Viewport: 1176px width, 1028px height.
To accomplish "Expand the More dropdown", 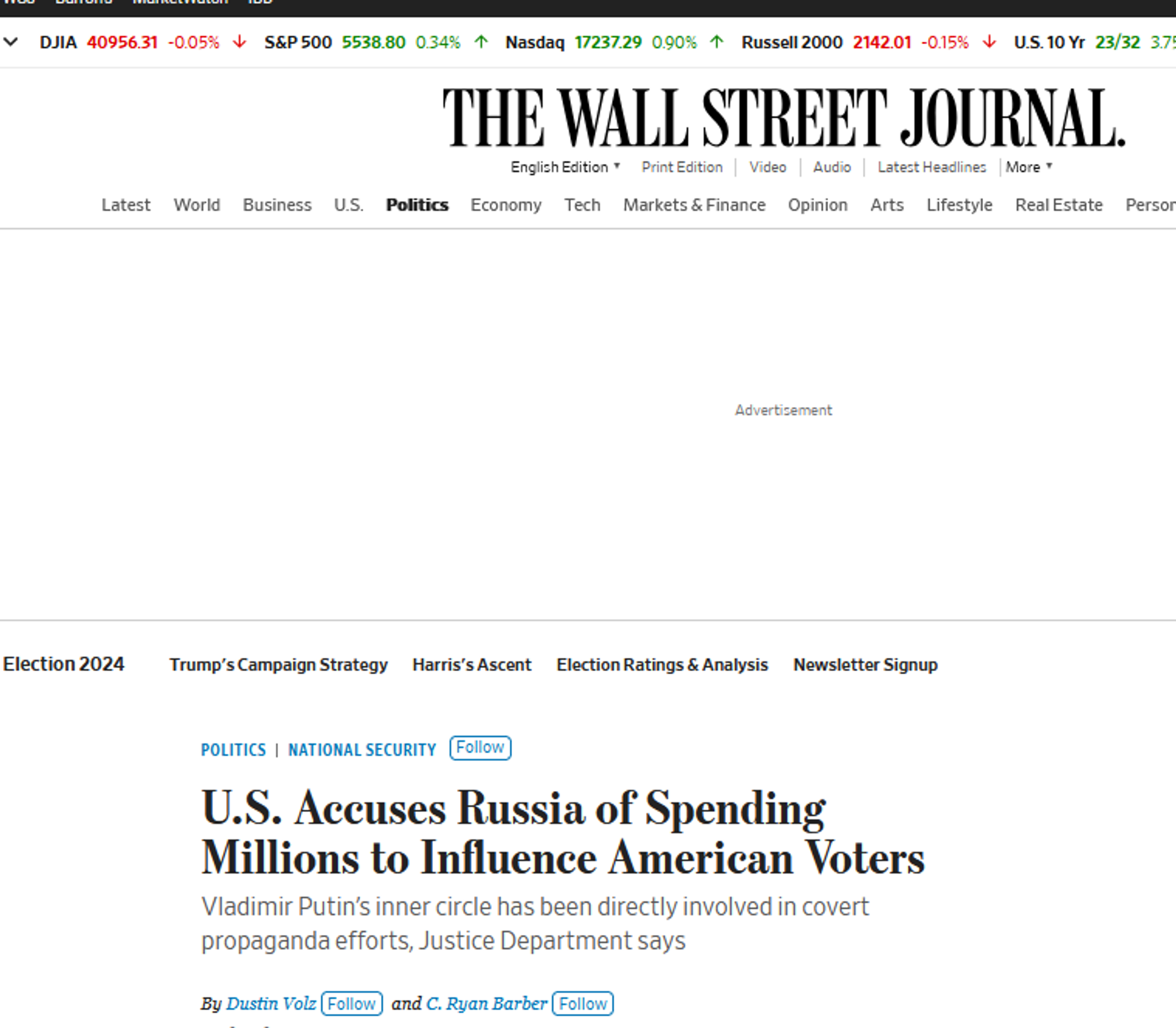I will coord(1028,167).
